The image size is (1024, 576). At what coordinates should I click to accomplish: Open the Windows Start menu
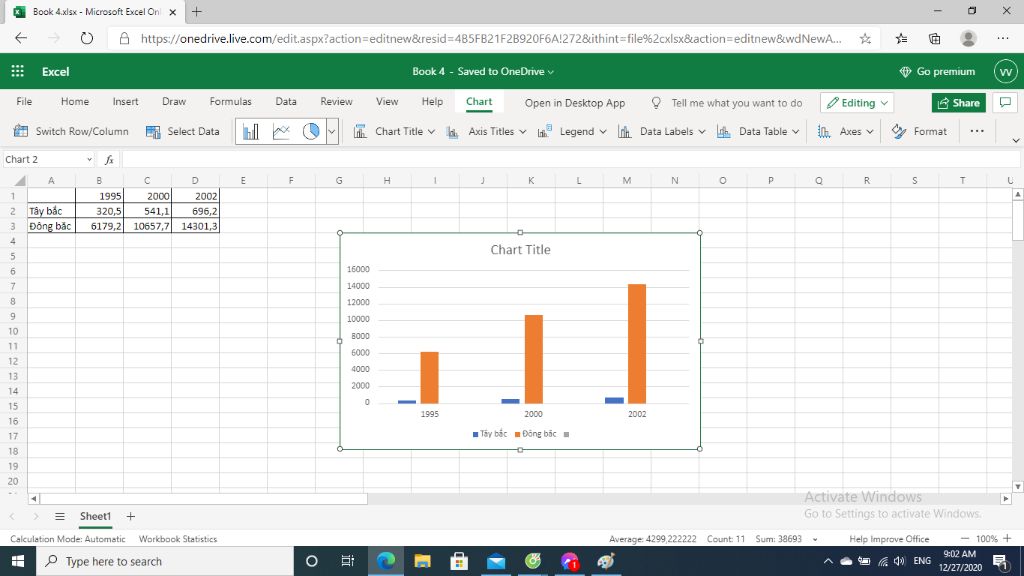click(18, 561)
